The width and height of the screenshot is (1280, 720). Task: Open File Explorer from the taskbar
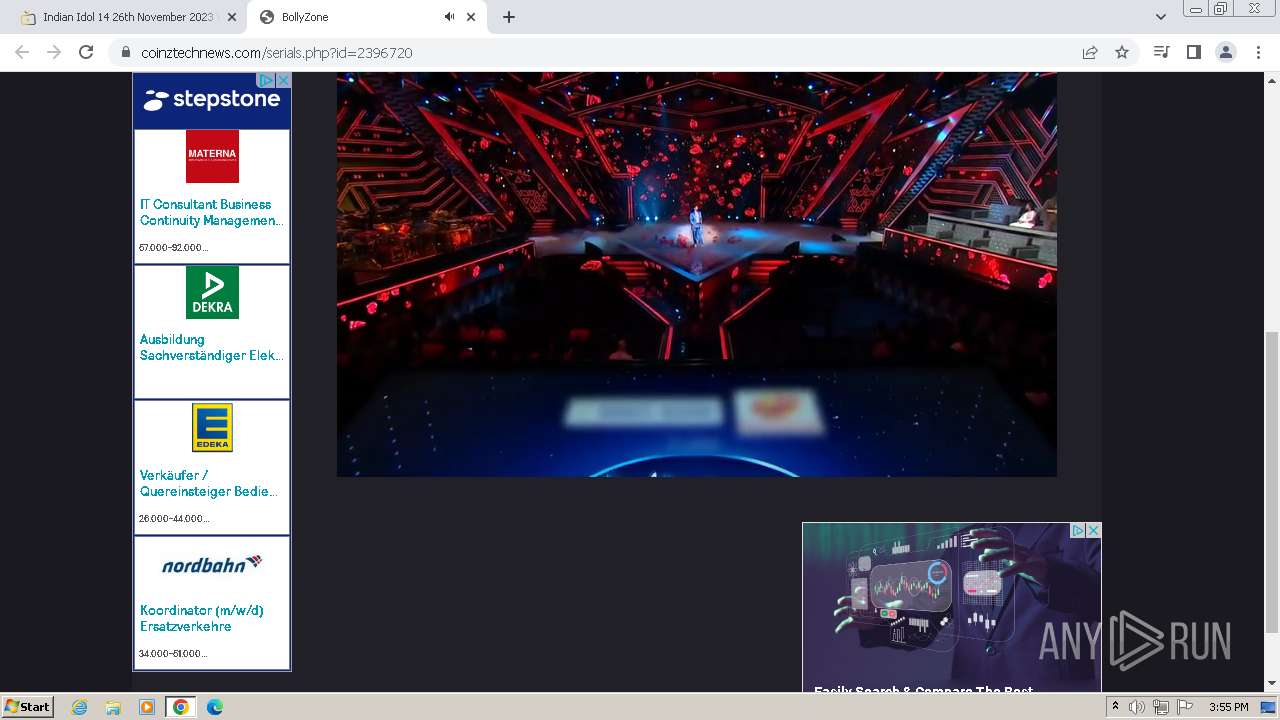[113, 707]
